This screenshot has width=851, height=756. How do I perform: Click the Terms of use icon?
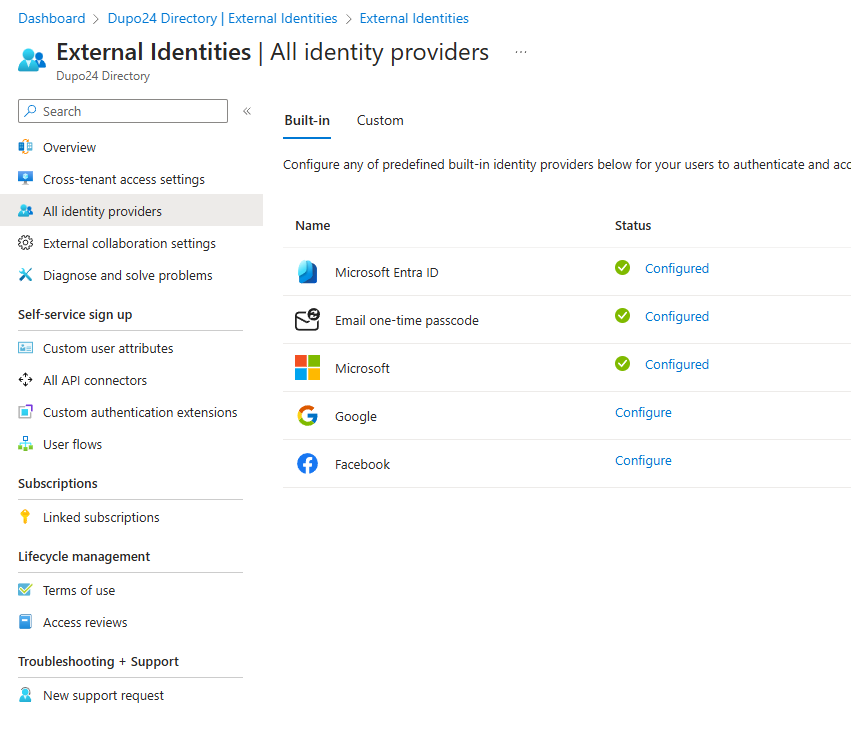[x=26, y=589]
